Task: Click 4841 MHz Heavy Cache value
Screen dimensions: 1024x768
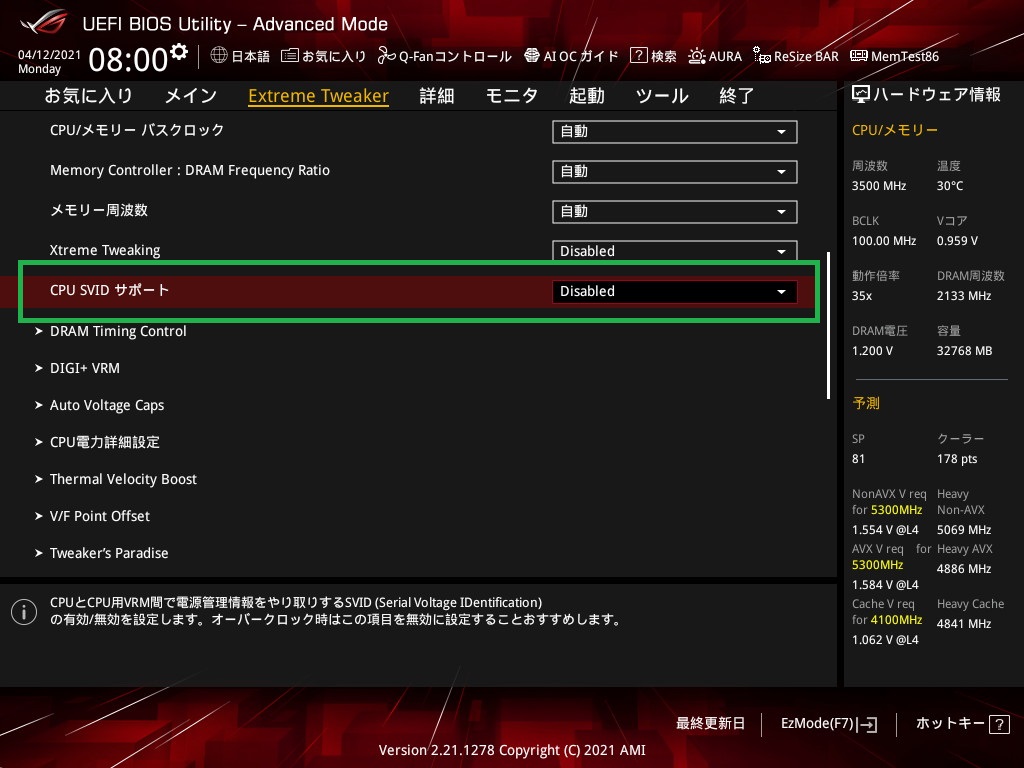Action: tap(964, 624)
